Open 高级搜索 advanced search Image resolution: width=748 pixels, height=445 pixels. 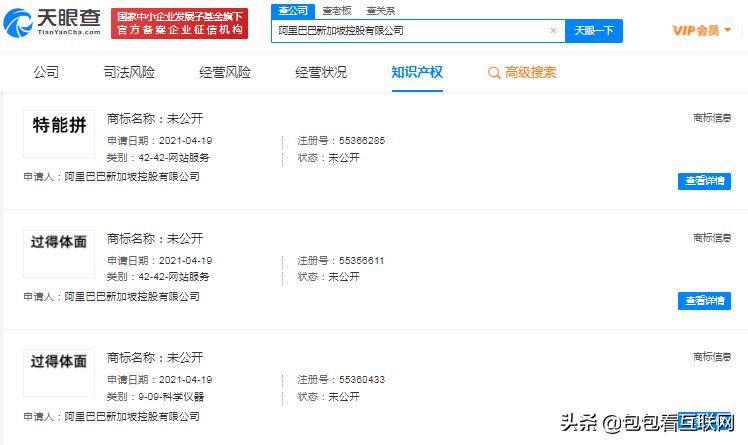point(530,72)
